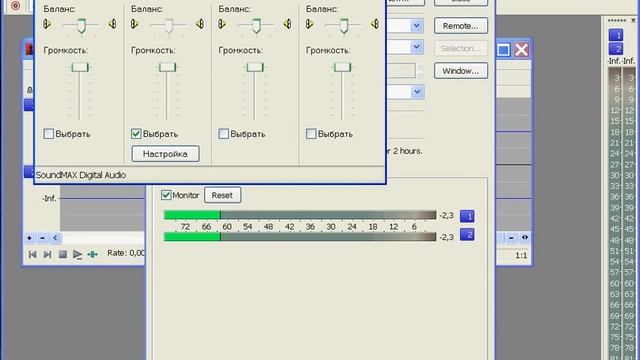Click channel 2 button in side meter panel
640x360 pixels.
pyautogui.click(x=616, y=49)
